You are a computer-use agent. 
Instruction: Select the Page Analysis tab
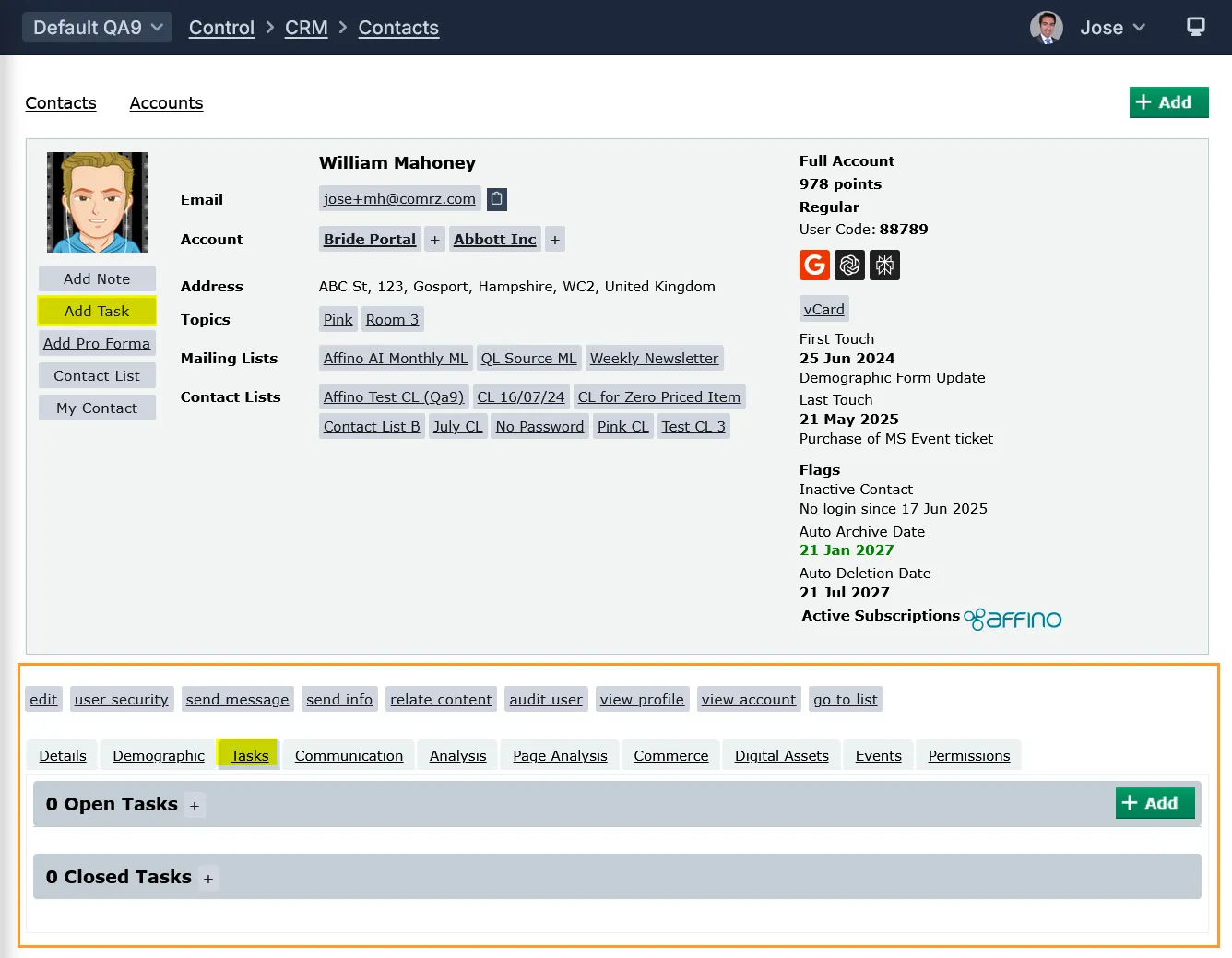560,756
